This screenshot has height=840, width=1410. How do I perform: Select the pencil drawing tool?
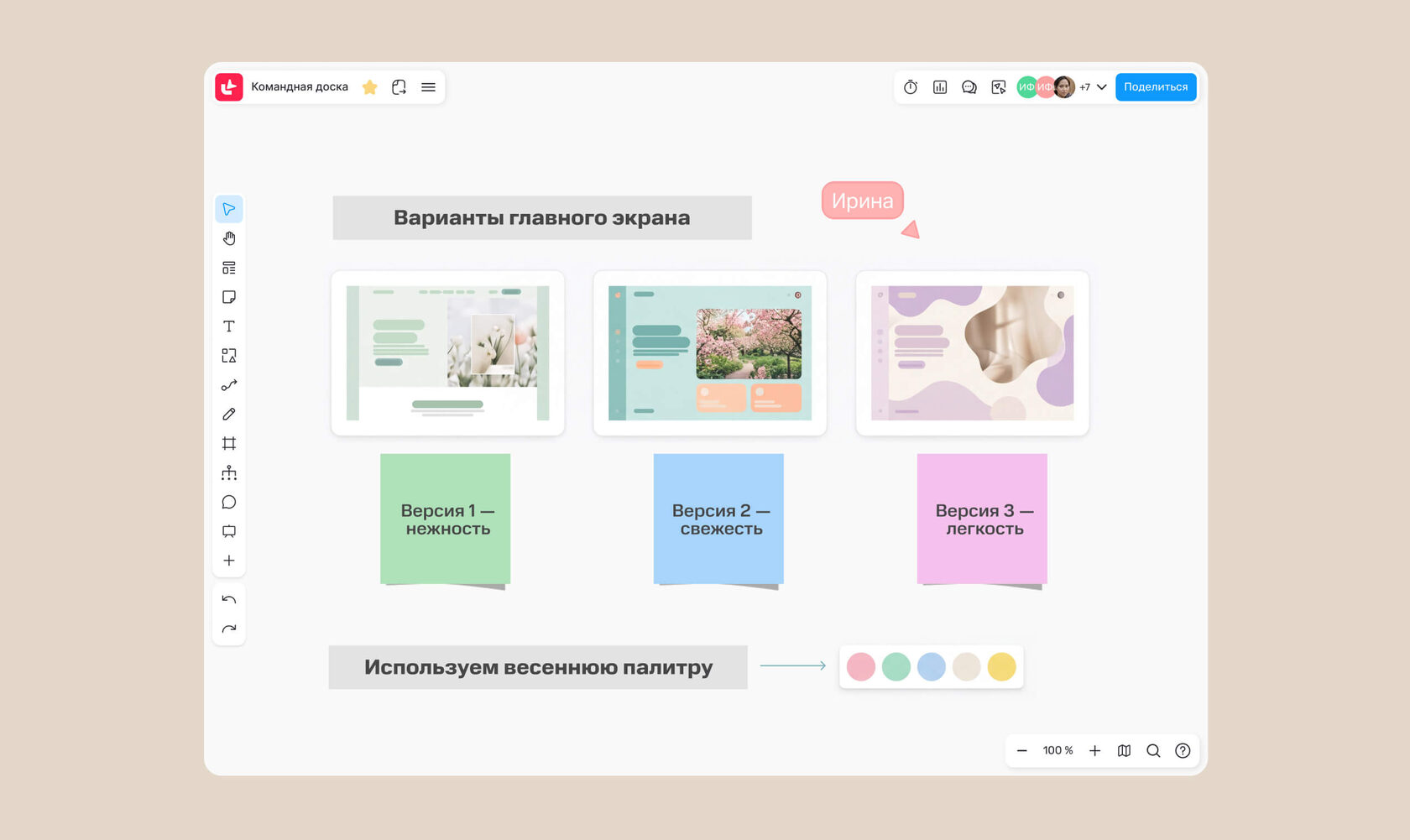point(228,415)
